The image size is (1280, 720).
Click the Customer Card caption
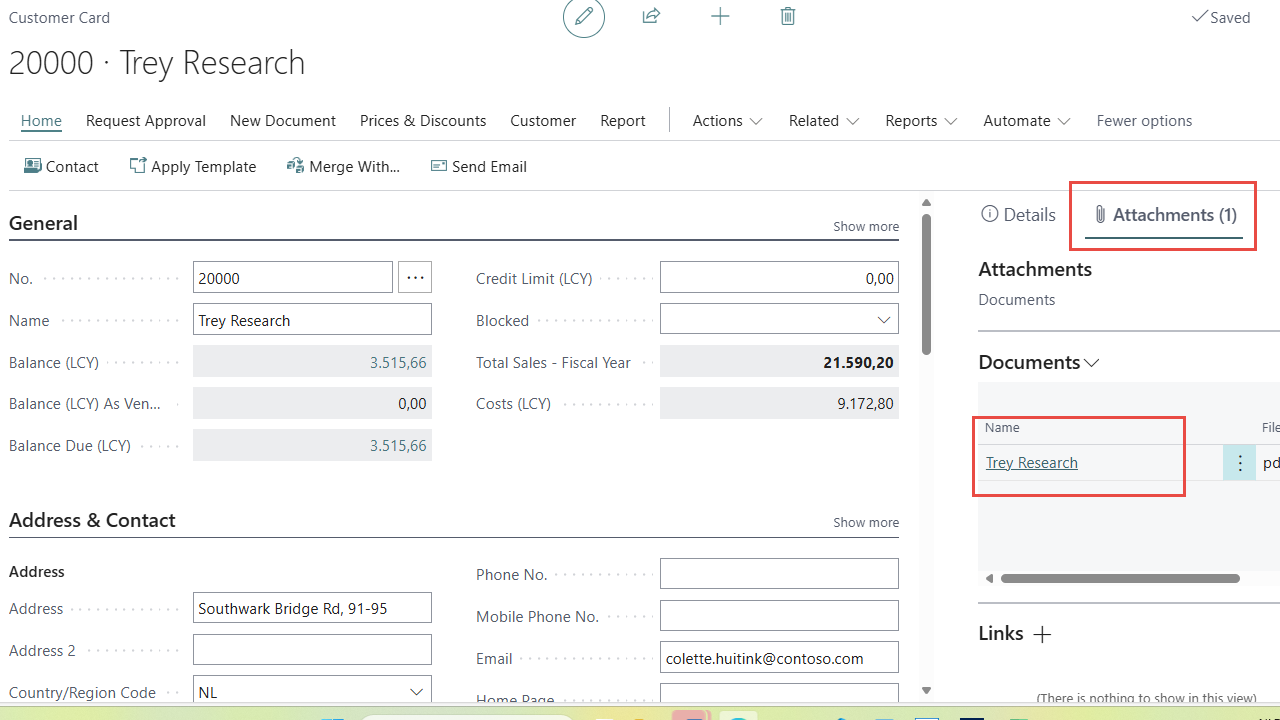click(59, 17)
